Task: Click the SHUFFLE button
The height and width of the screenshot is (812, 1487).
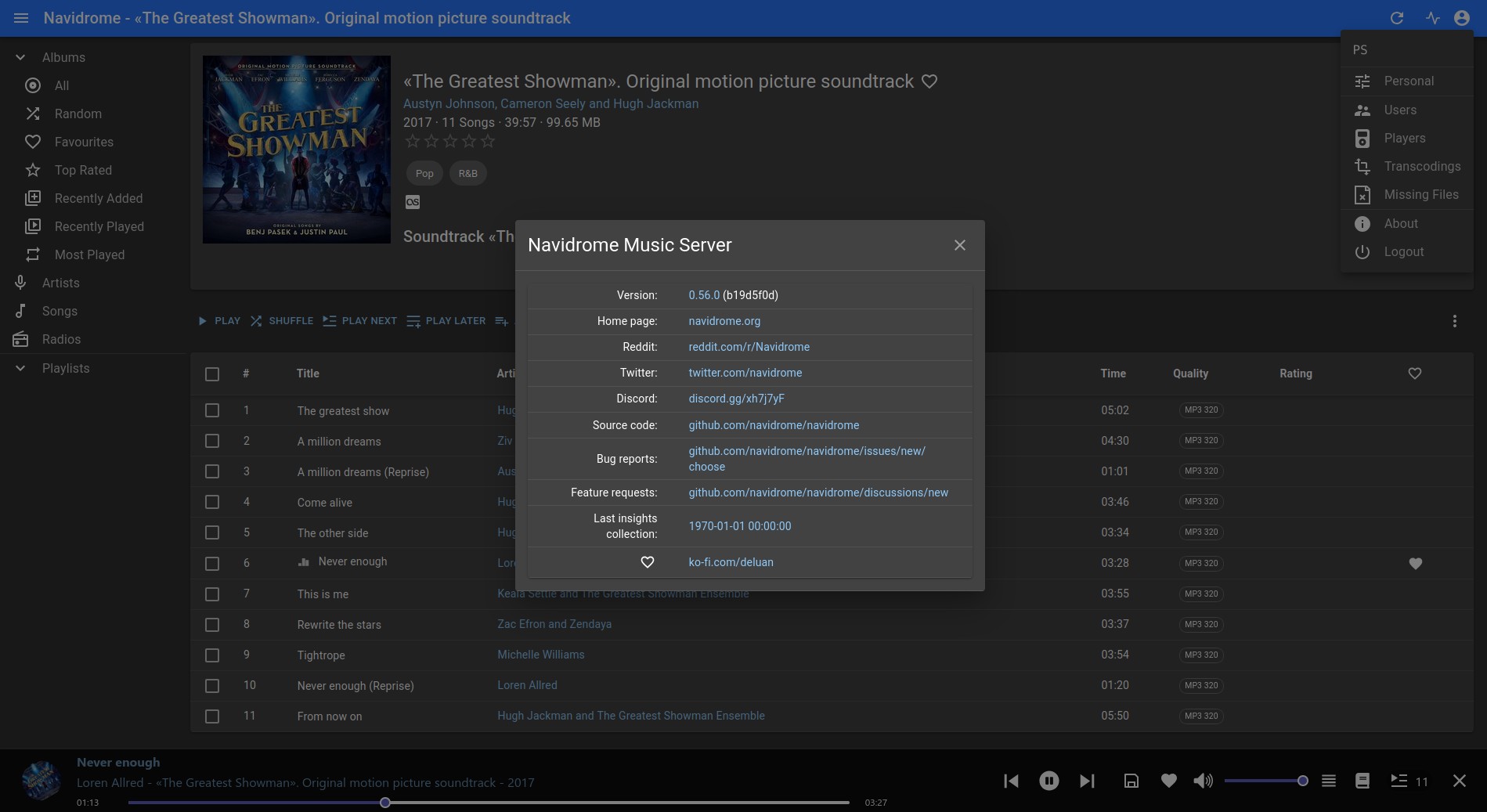Action: pyautogui.click(x=281, y=321)
